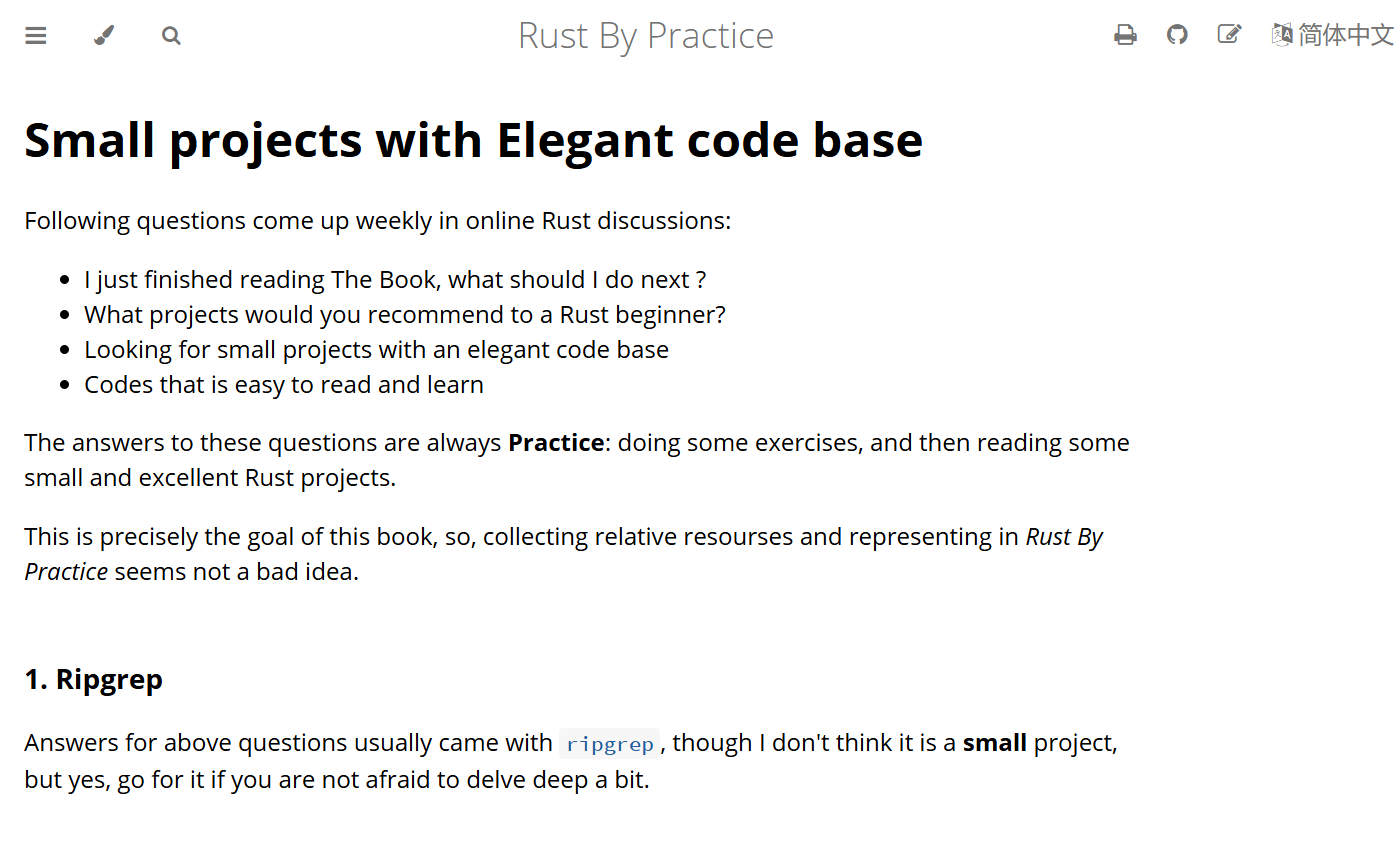The height and width of the screenshot is (846, 1396).
Task: Click the bullet "Codes that is easy to read and learn"
Action: (x=284, y=385)
